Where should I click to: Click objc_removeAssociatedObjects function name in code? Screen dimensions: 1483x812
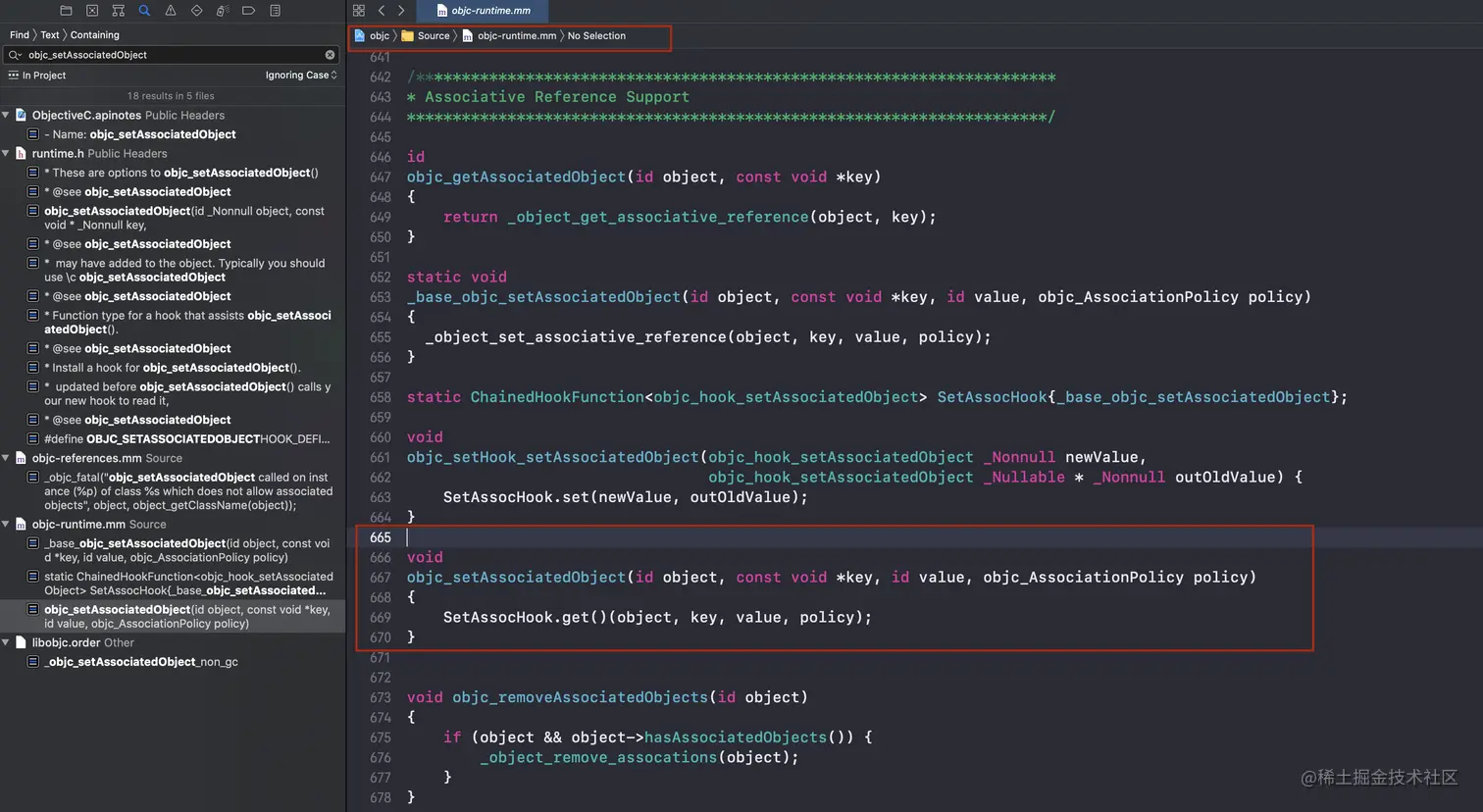[580, 697]
